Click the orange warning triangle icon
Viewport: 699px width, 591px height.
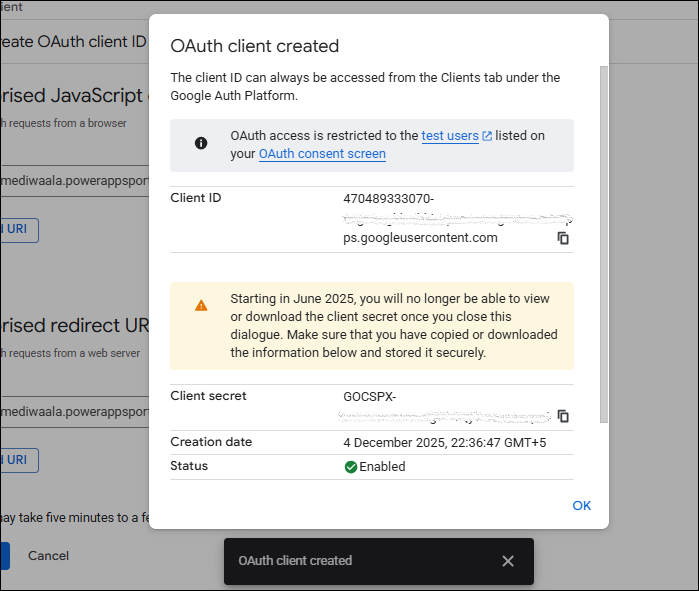click(201, 305)
